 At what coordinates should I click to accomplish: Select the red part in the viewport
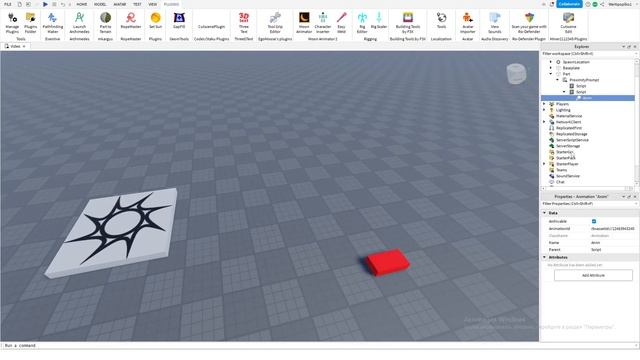point(387,262)
